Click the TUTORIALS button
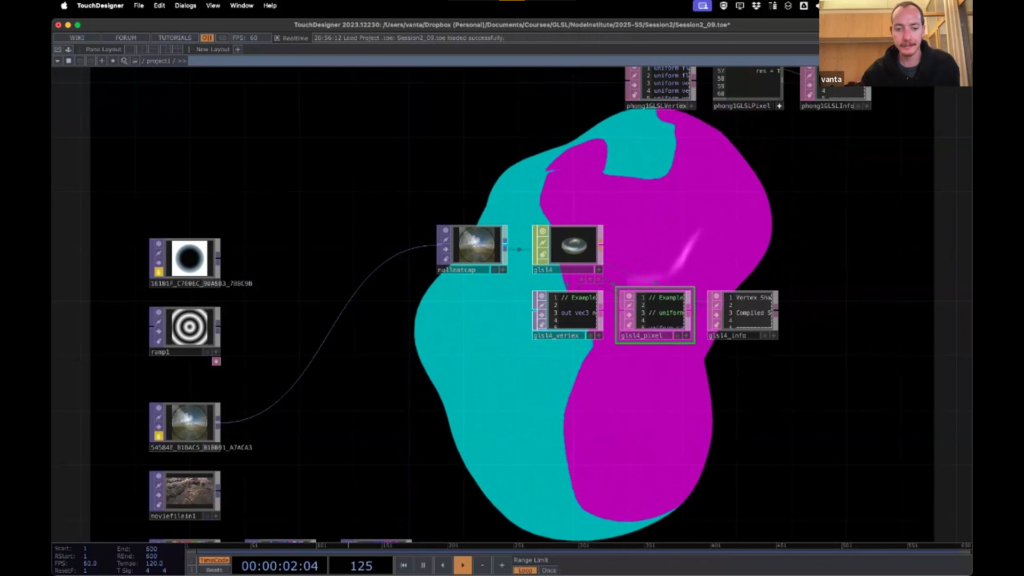The width and height of the screenshot is (1024, 576). [x=174, y=38]
